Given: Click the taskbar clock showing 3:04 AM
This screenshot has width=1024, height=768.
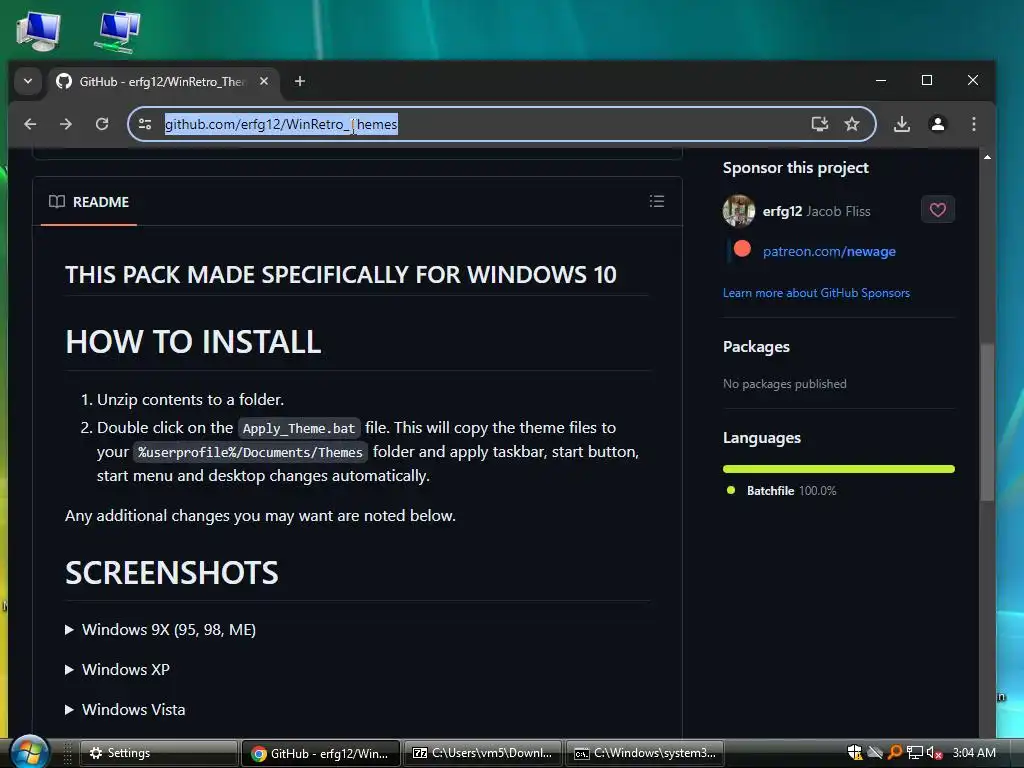Looking at the screenshot, I should 974,753.
